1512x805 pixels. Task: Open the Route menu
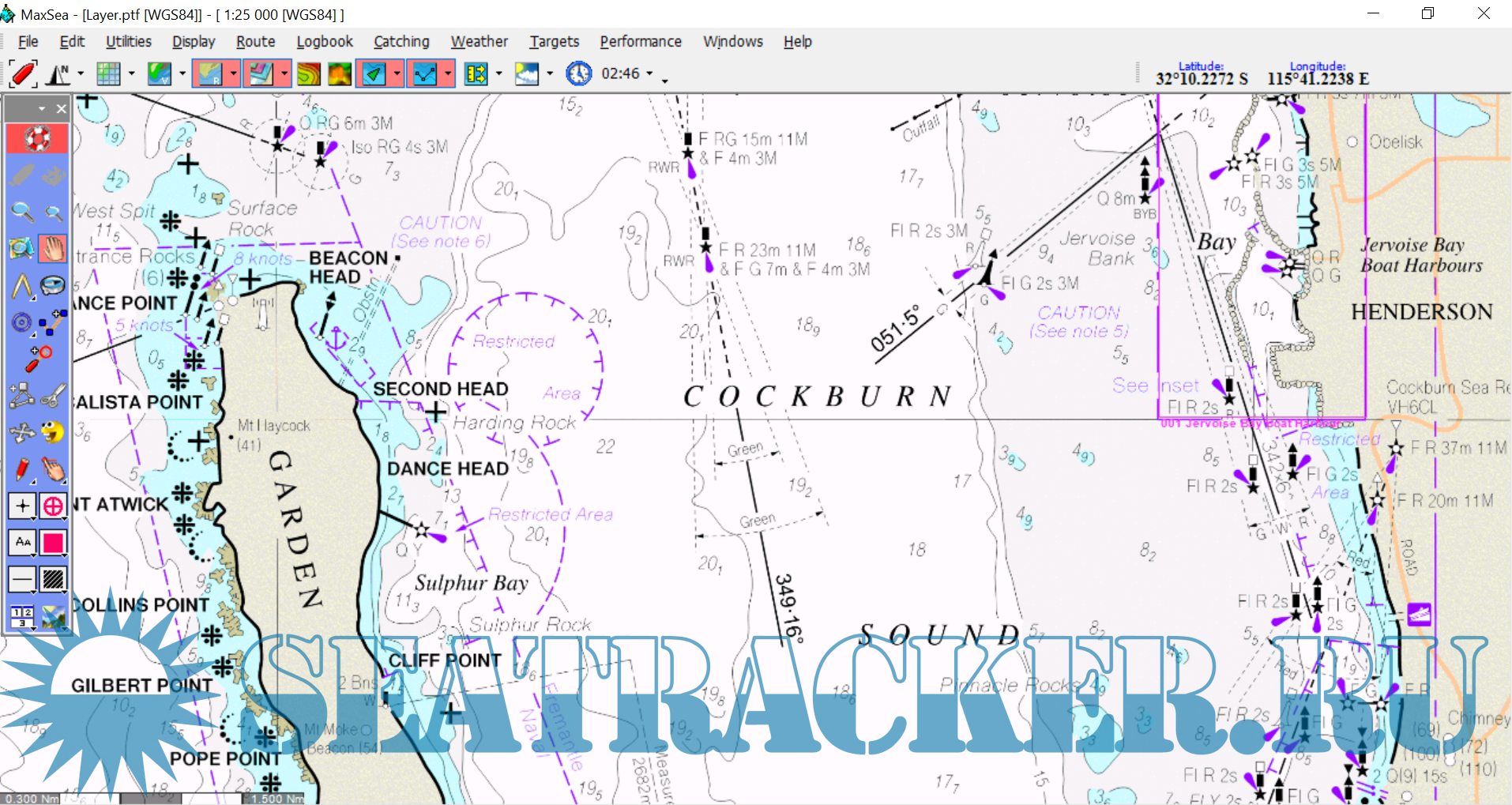coord(255,42)
